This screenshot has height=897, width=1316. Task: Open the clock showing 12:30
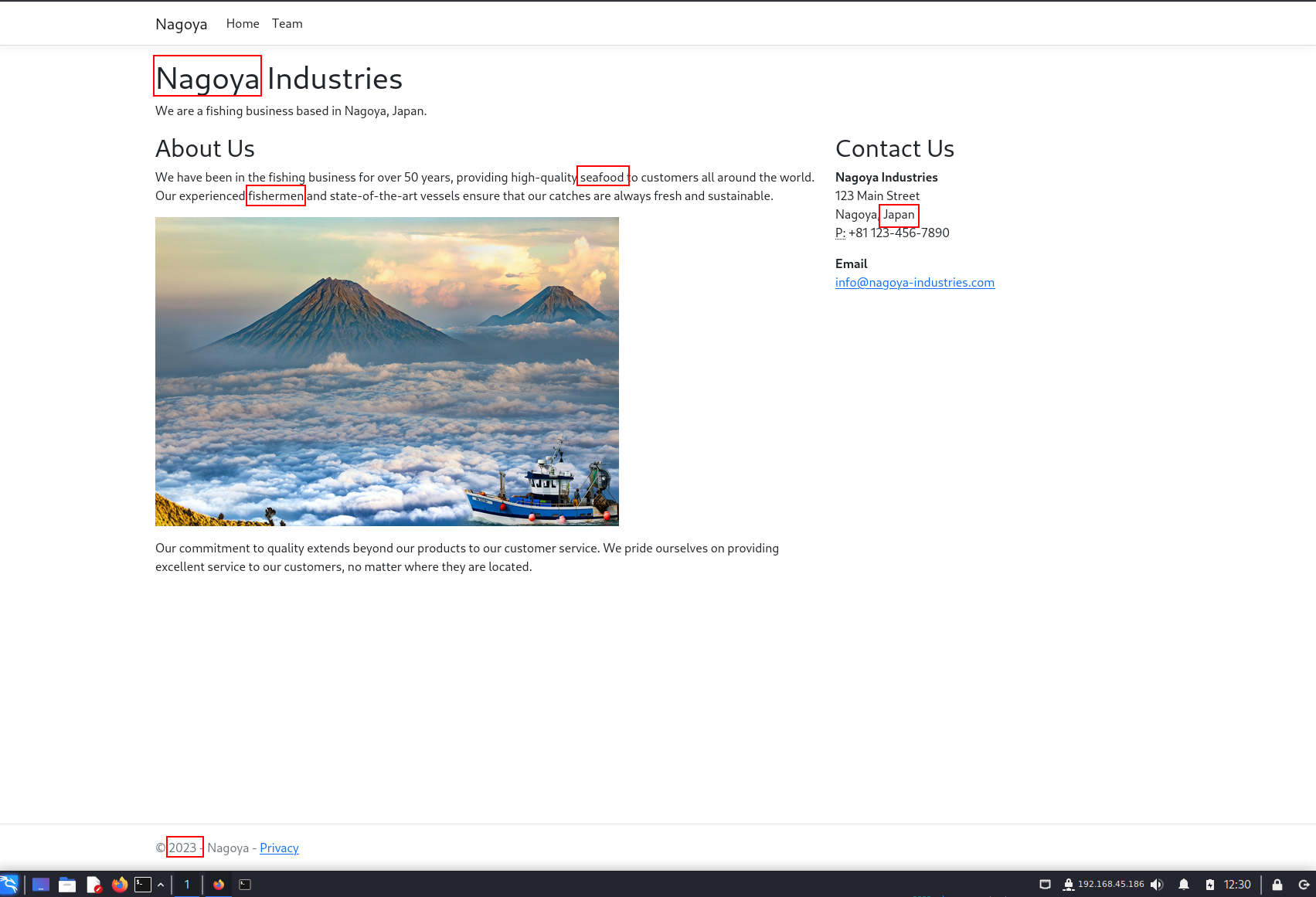(x=1237, y=885)
